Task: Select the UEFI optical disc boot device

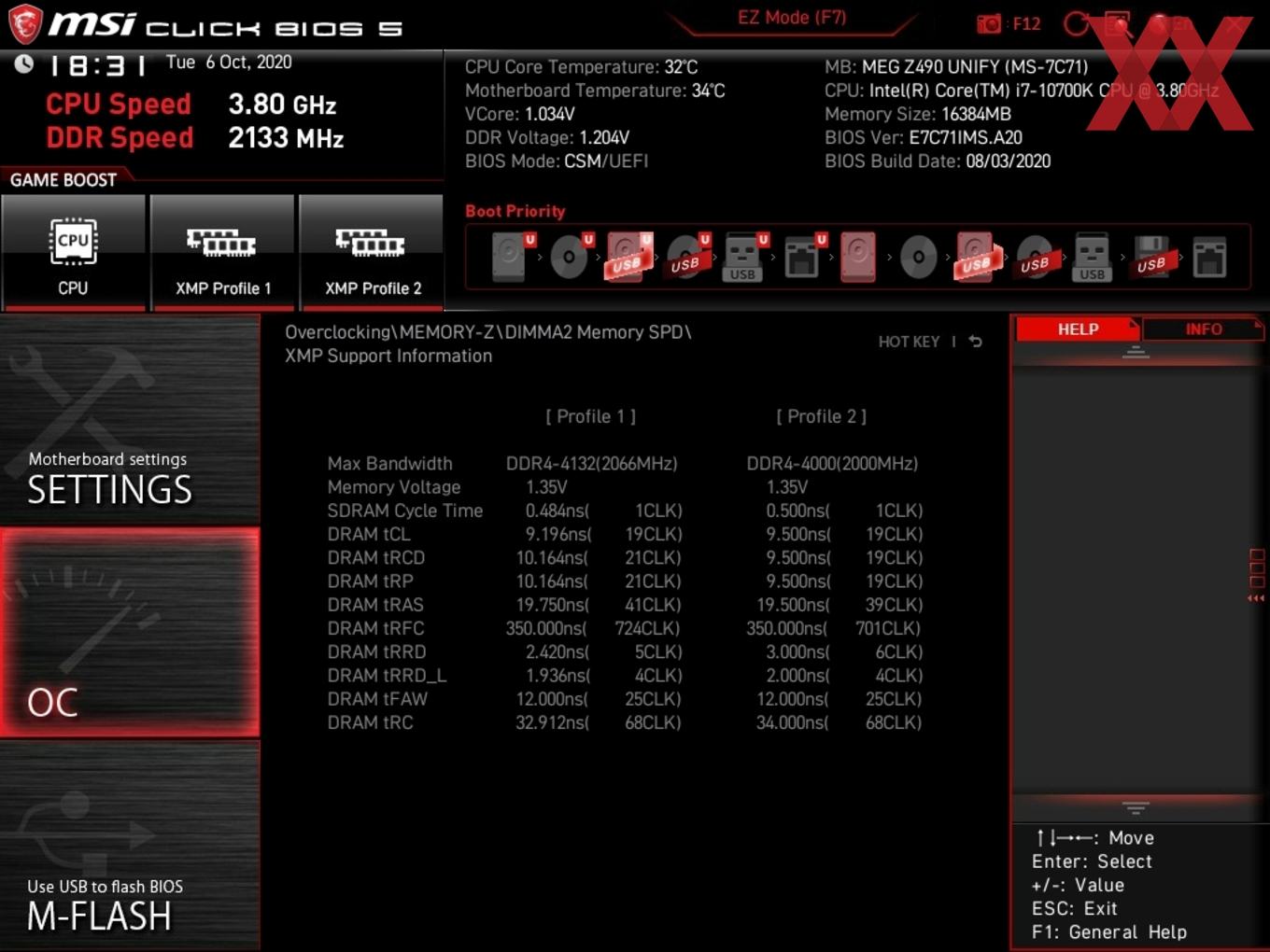Action: tap(571, 257)
